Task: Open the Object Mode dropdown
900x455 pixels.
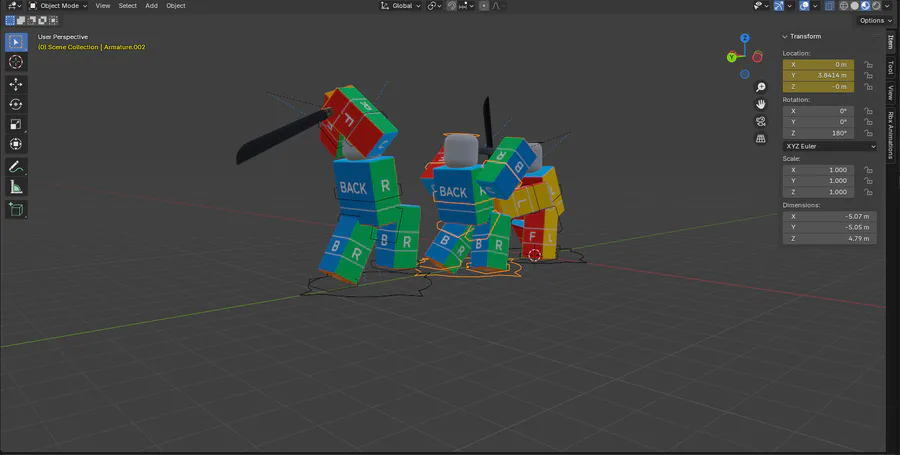Action: click(58, 6)
